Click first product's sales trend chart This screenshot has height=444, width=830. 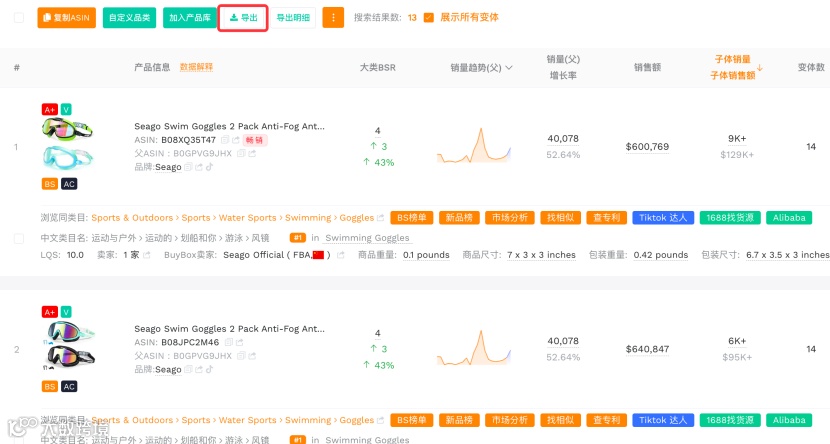[x=474, y=145]
